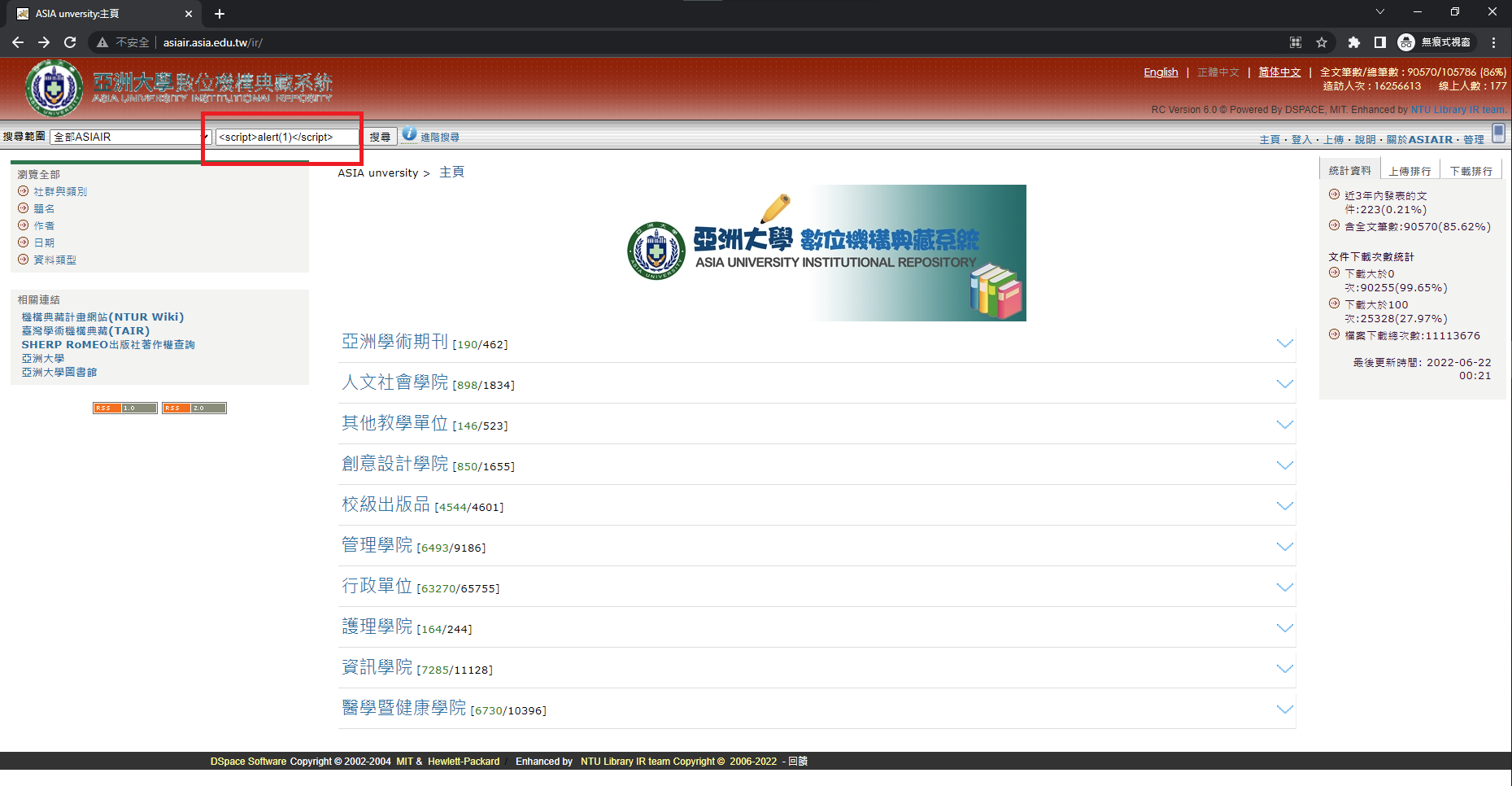
Task: Click the address bar URL
Action: [x=212, y=42]
